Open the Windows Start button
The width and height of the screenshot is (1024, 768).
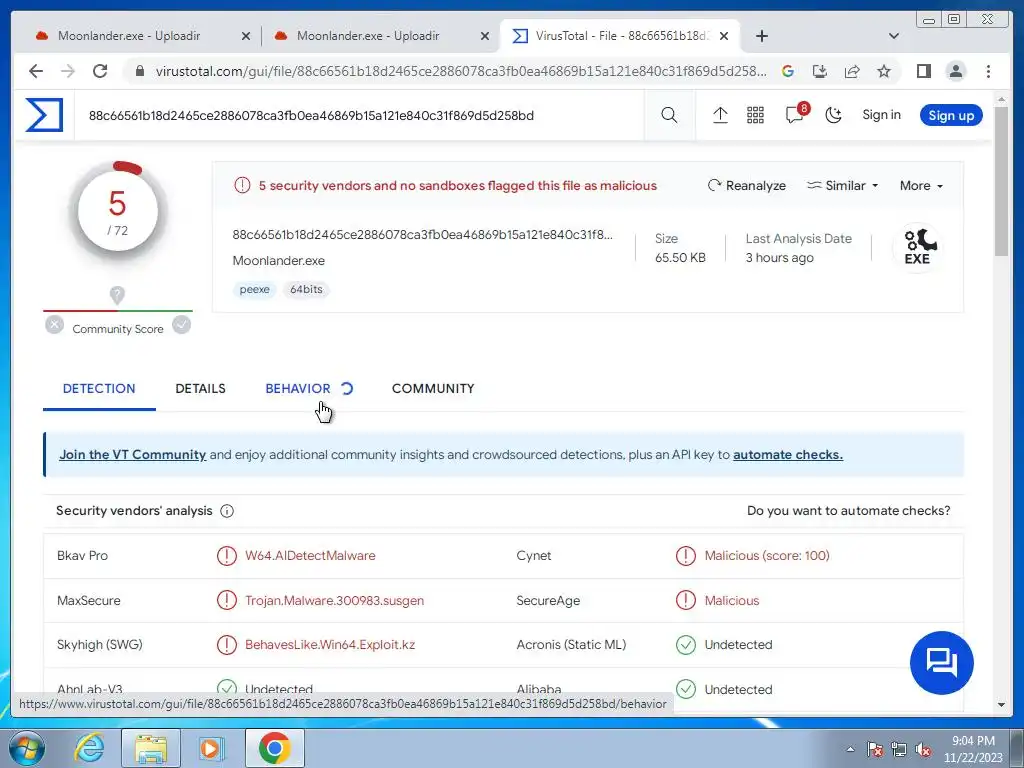tap(26, 748)
